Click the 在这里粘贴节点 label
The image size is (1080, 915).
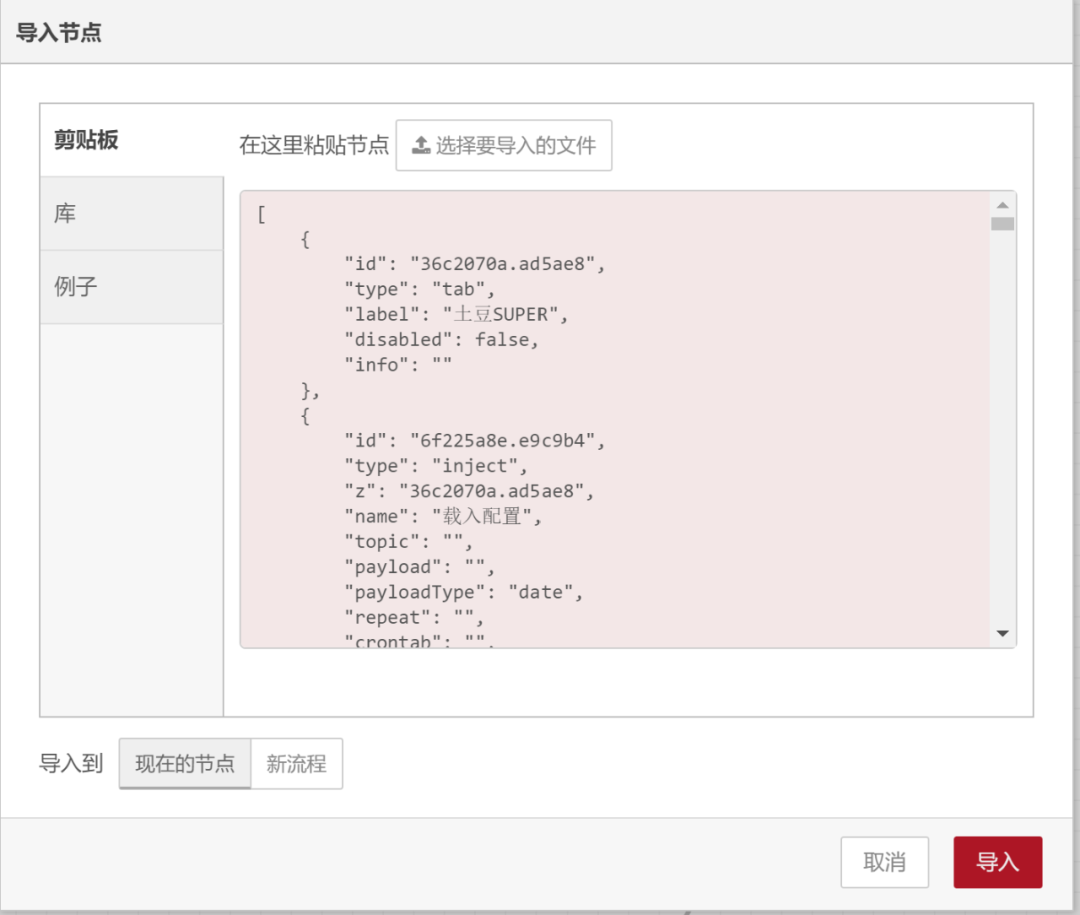pyautogui.click(x=314, y=145)
